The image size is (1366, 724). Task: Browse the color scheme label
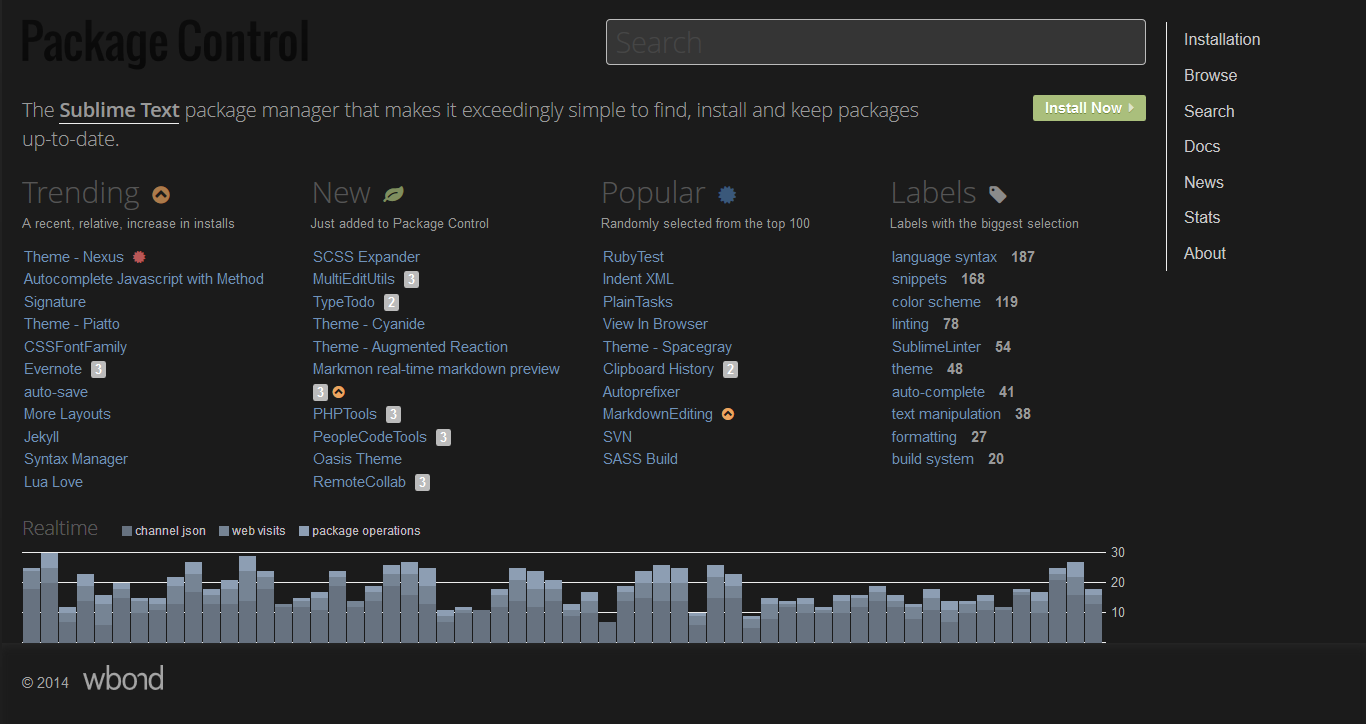936,302
